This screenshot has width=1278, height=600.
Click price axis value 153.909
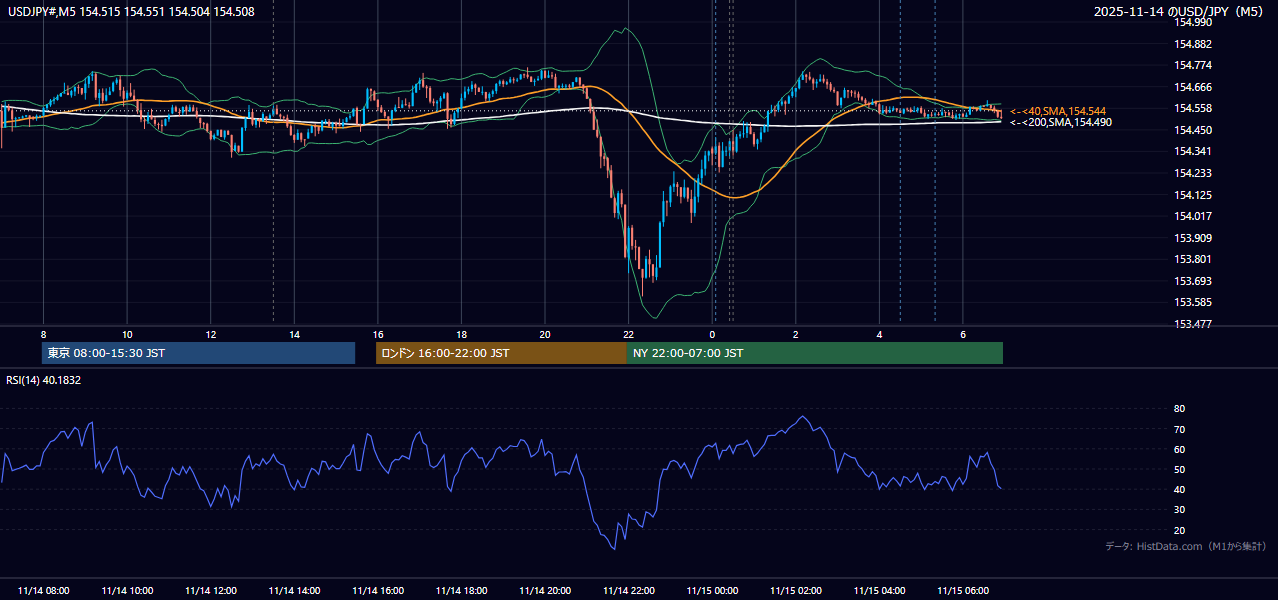point(1193,238)
